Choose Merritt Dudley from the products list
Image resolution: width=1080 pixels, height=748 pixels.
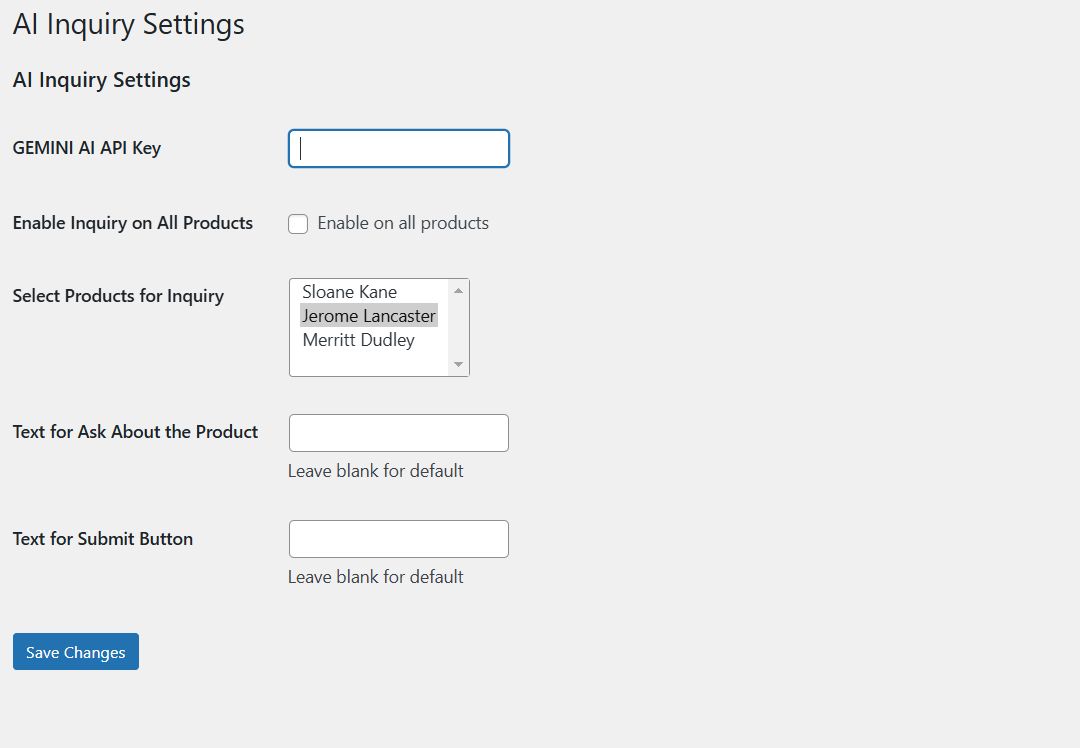pos(358,340)
